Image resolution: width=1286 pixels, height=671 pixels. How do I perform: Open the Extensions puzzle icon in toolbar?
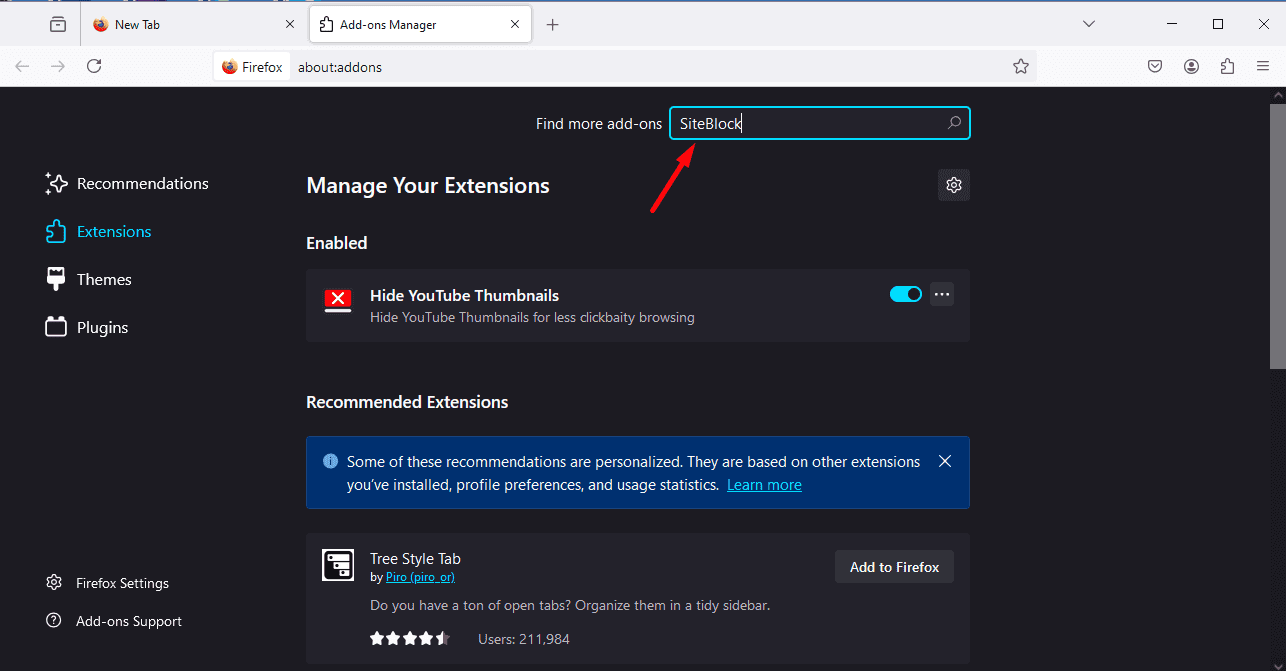[1227, 67]
